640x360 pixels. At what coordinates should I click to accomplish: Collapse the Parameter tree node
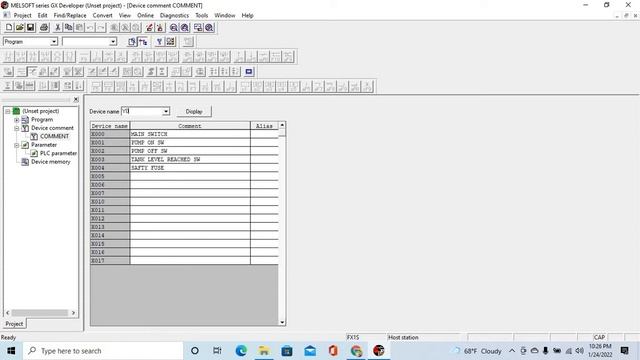[16, 145]
